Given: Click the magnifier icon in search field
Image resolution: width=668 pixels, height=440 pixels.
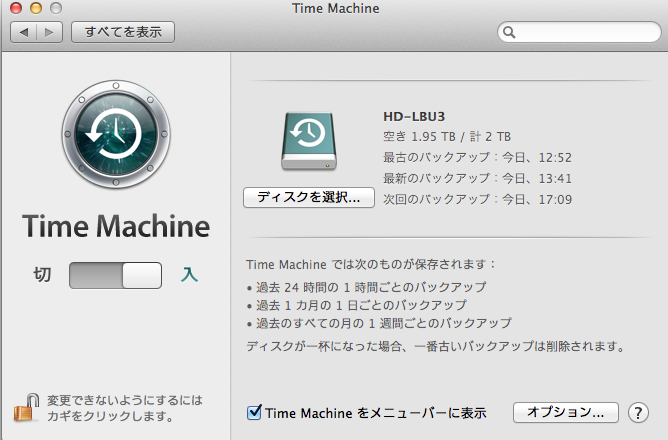Looking at the screenshot, I should tap(509, 32).
